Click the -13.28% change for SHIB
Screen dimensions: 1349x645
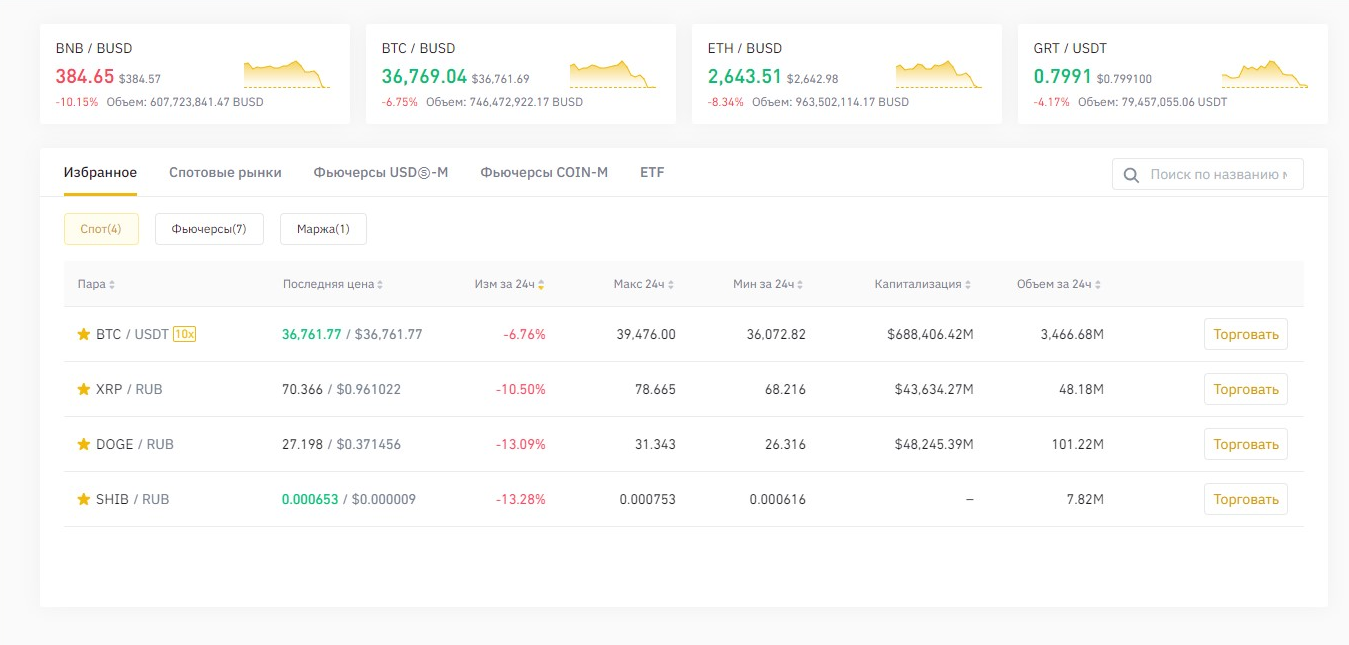click(x=521, y=499)
